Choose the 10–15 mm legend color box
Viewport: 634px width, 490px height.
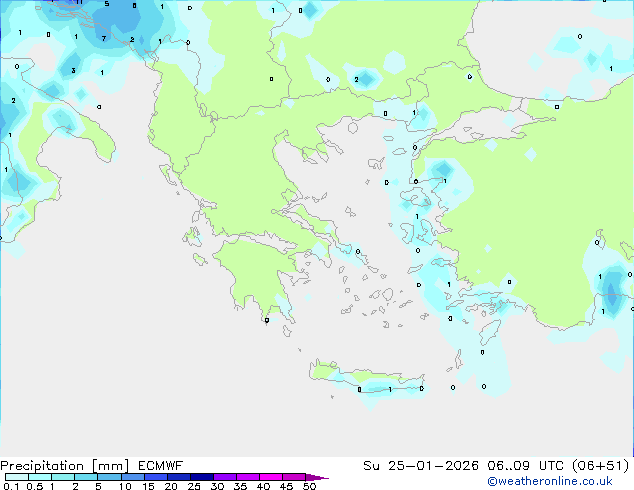click(133, 477)
